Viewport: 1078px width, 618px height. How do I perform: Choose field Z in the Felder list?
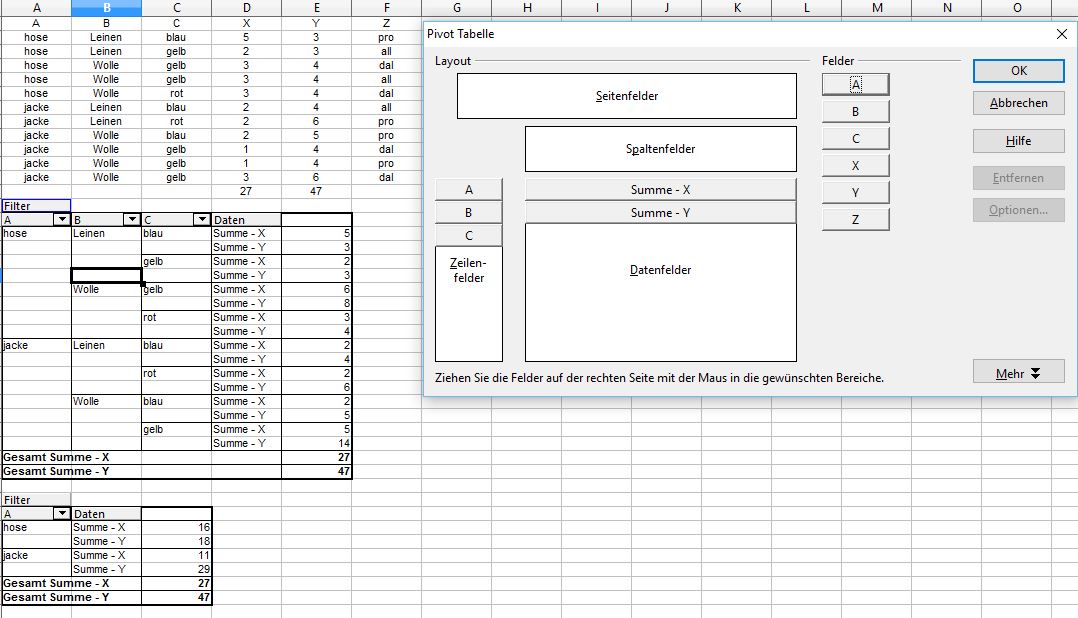855,220
